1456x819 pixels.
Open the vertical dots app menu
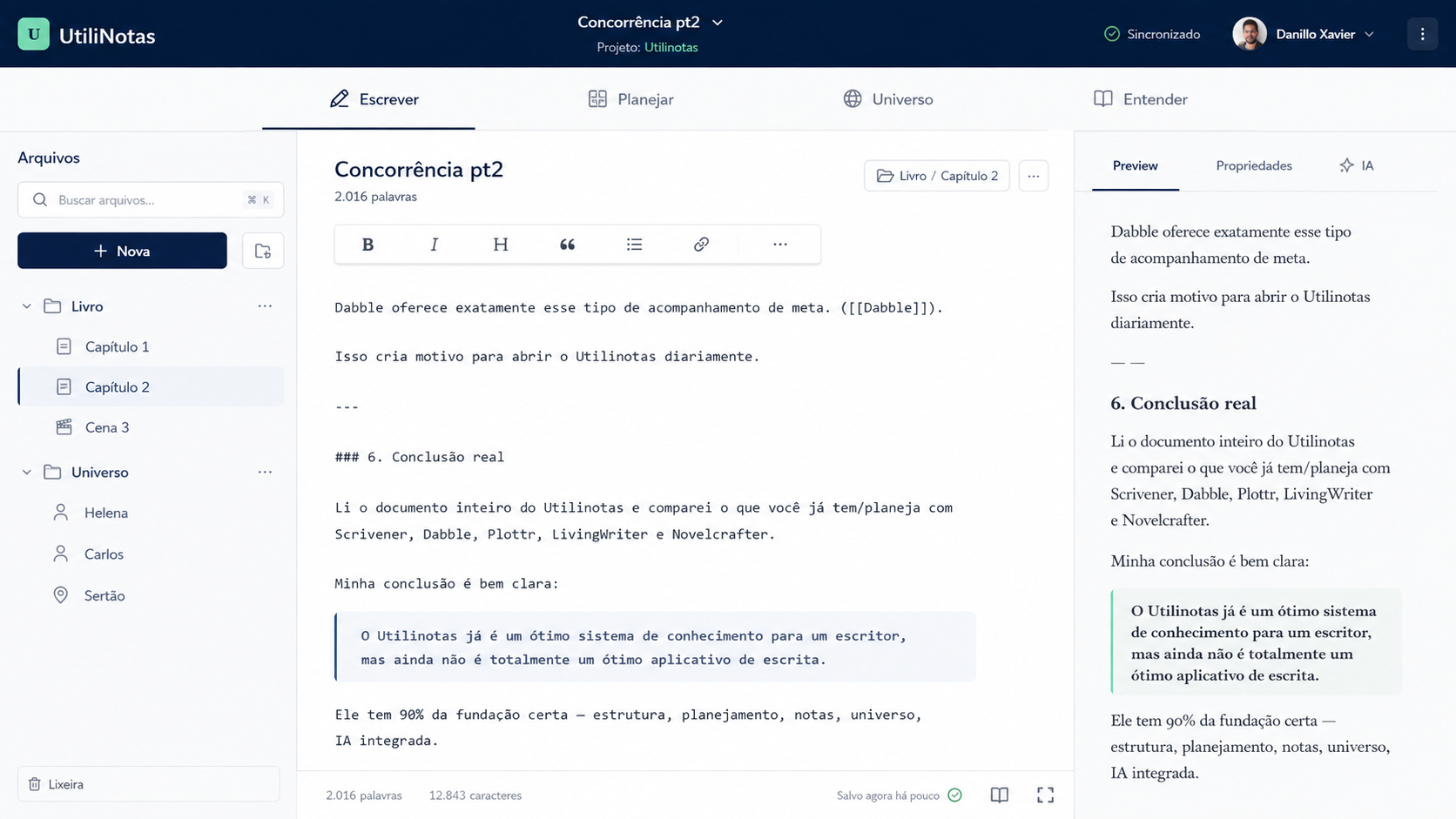[1422, 34]
